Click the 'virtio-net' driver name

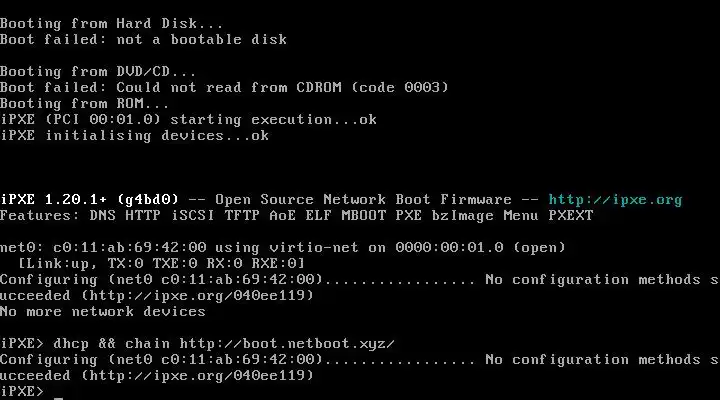(x=314, y=248)
